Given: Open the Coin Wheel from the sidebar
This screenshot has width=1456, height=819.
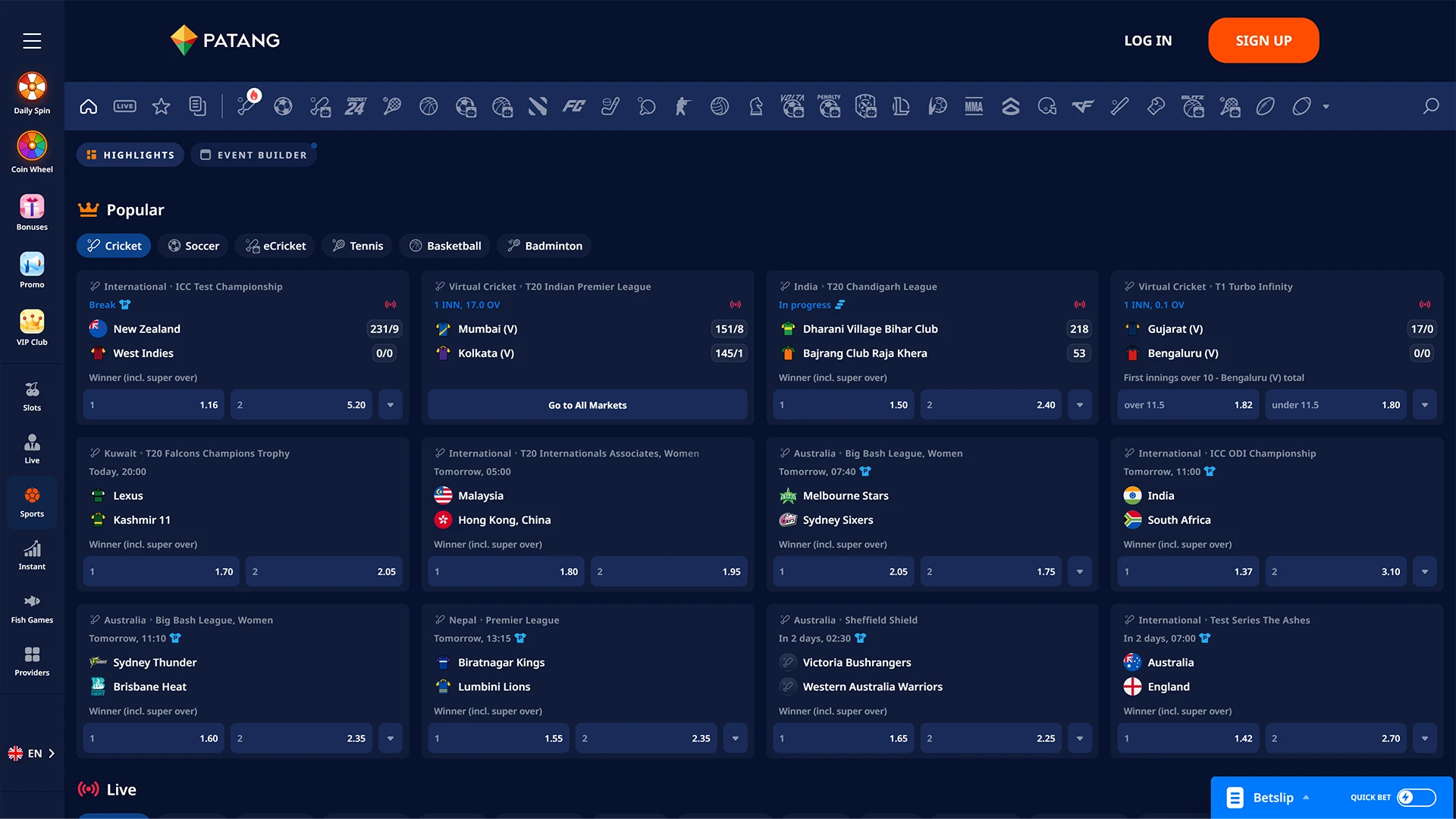Looking at the screenshot, I should pos(32,144).
